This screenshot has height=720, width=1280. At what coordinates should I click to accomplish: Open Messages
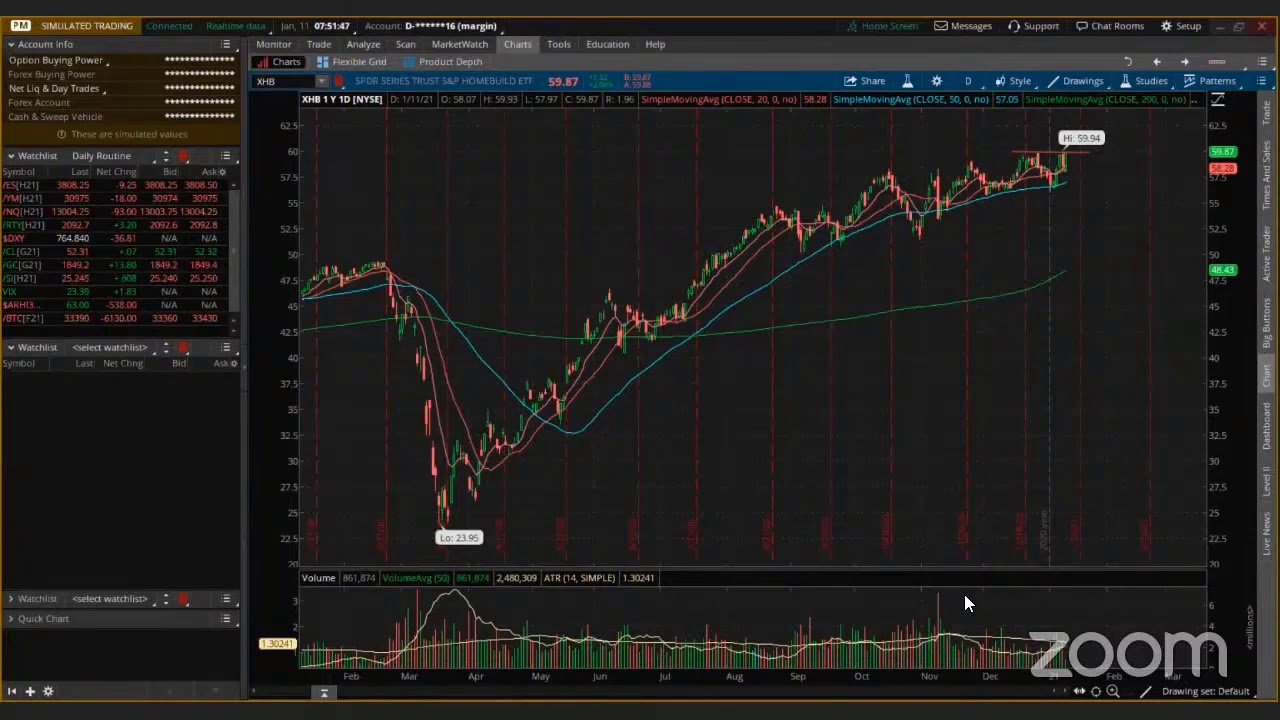tap(963, 26)
